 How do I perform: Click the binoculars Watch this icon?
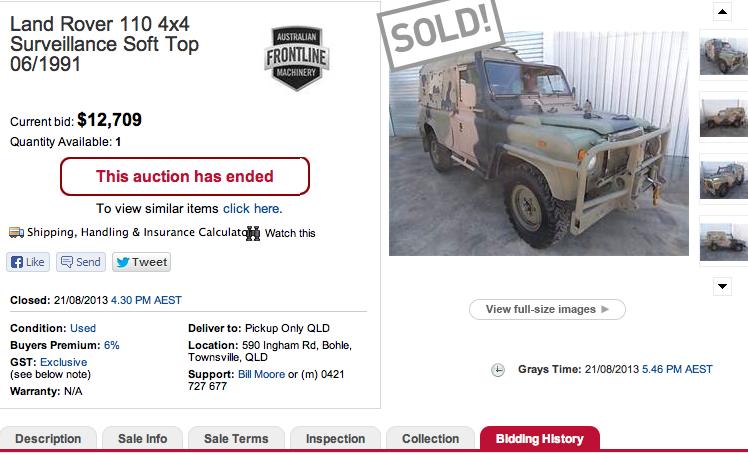[253, 233]
